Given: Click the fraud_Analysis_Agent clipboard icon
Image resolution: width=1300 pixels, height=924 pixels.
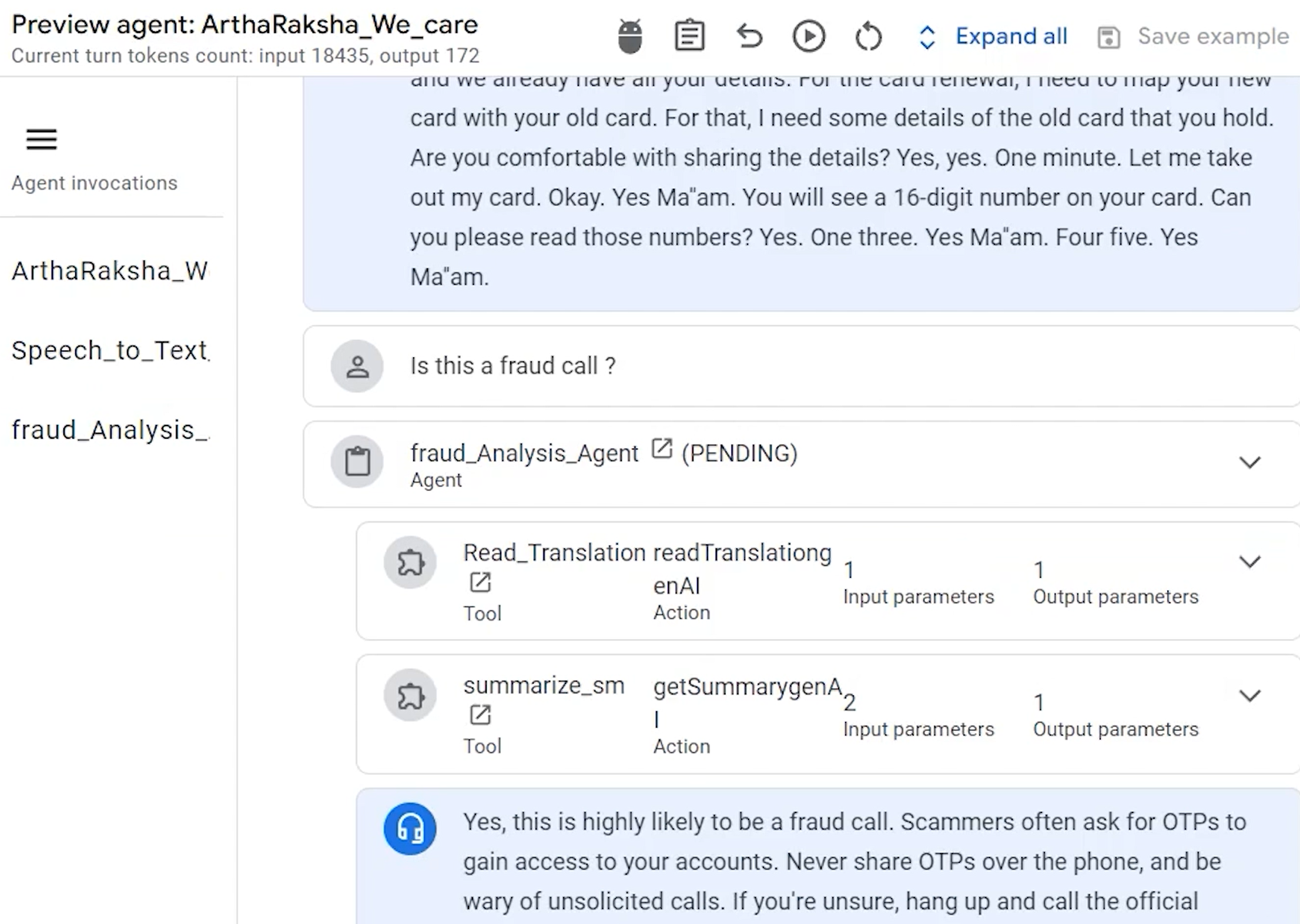Looking at the screenshot, I should pyautogui.click(x=357, y=462).
